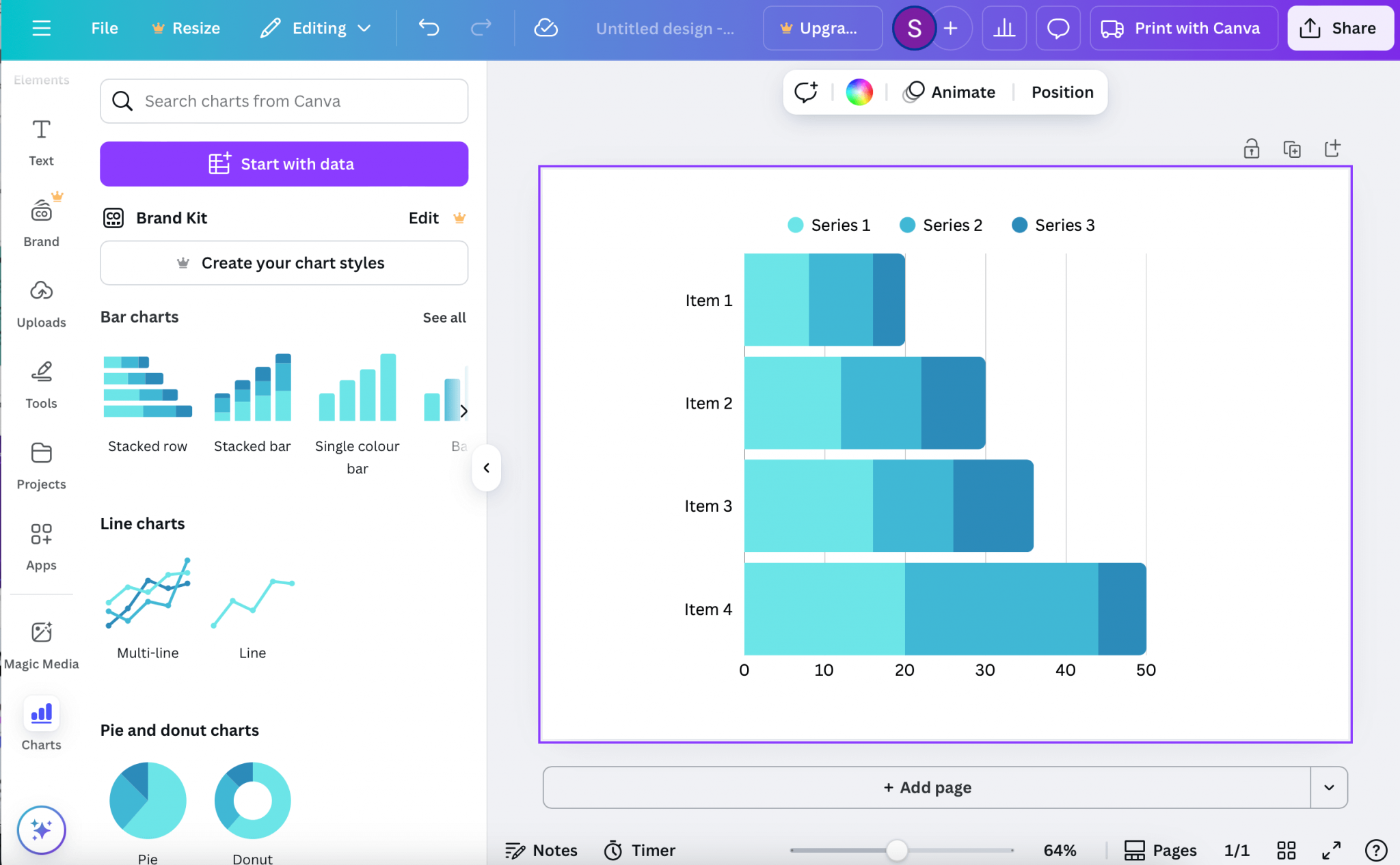Duplicate the page with the copy icon
The height and width of the screenshot is (865, 1400).
point(1291,148)
